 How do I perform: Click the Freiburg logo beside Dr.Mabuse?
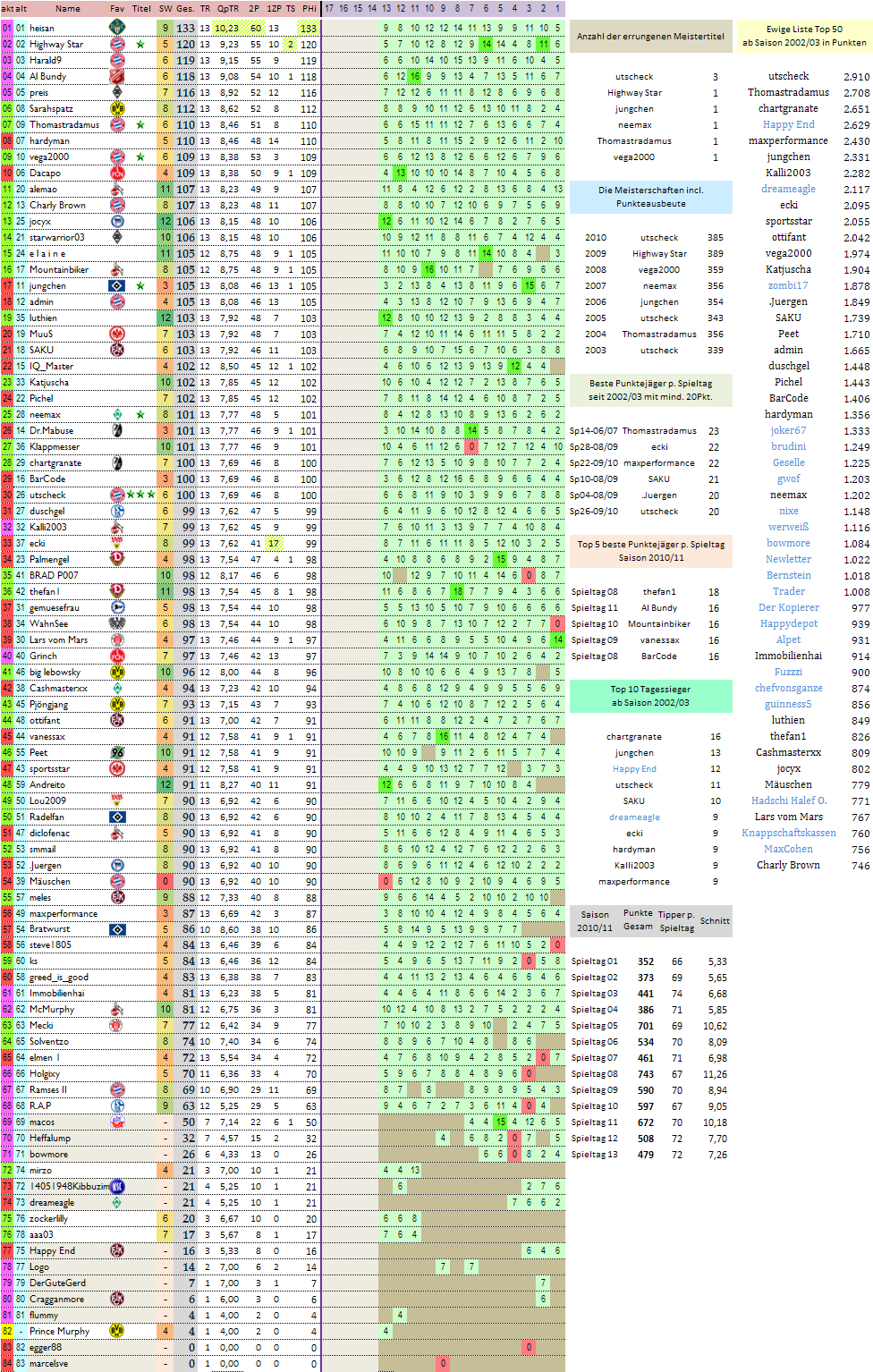click(x=116, y=430)
